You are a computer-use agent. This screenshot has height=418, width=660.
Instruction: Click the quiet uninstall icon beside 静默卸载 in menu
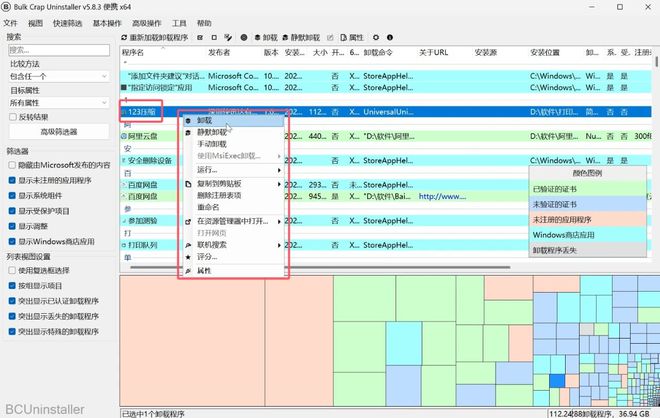click(x=188, y=133)
